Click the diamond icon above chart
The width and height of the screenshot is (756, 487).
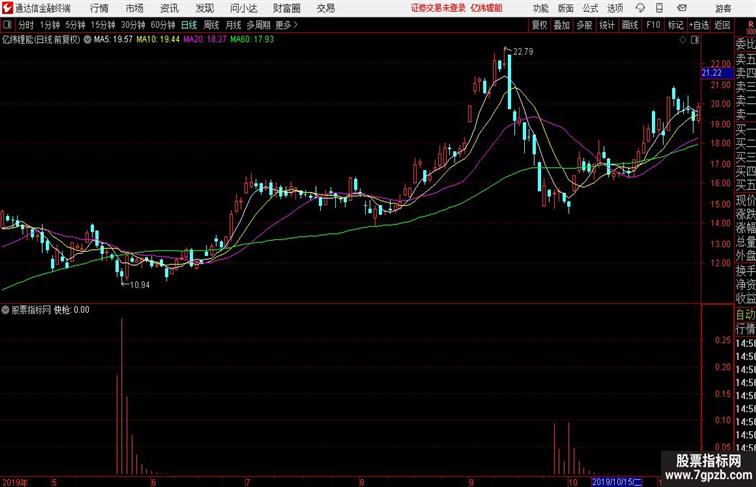pos(683,40)
